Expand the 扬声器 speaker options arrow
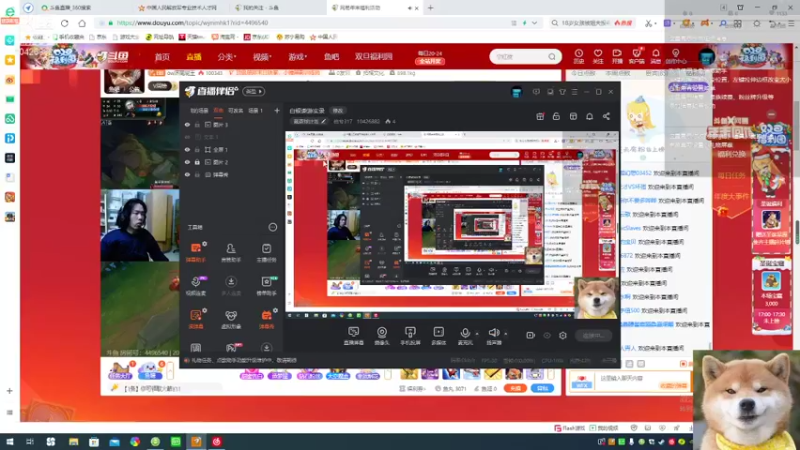This screenshot has width=800, height=450. 506,334
